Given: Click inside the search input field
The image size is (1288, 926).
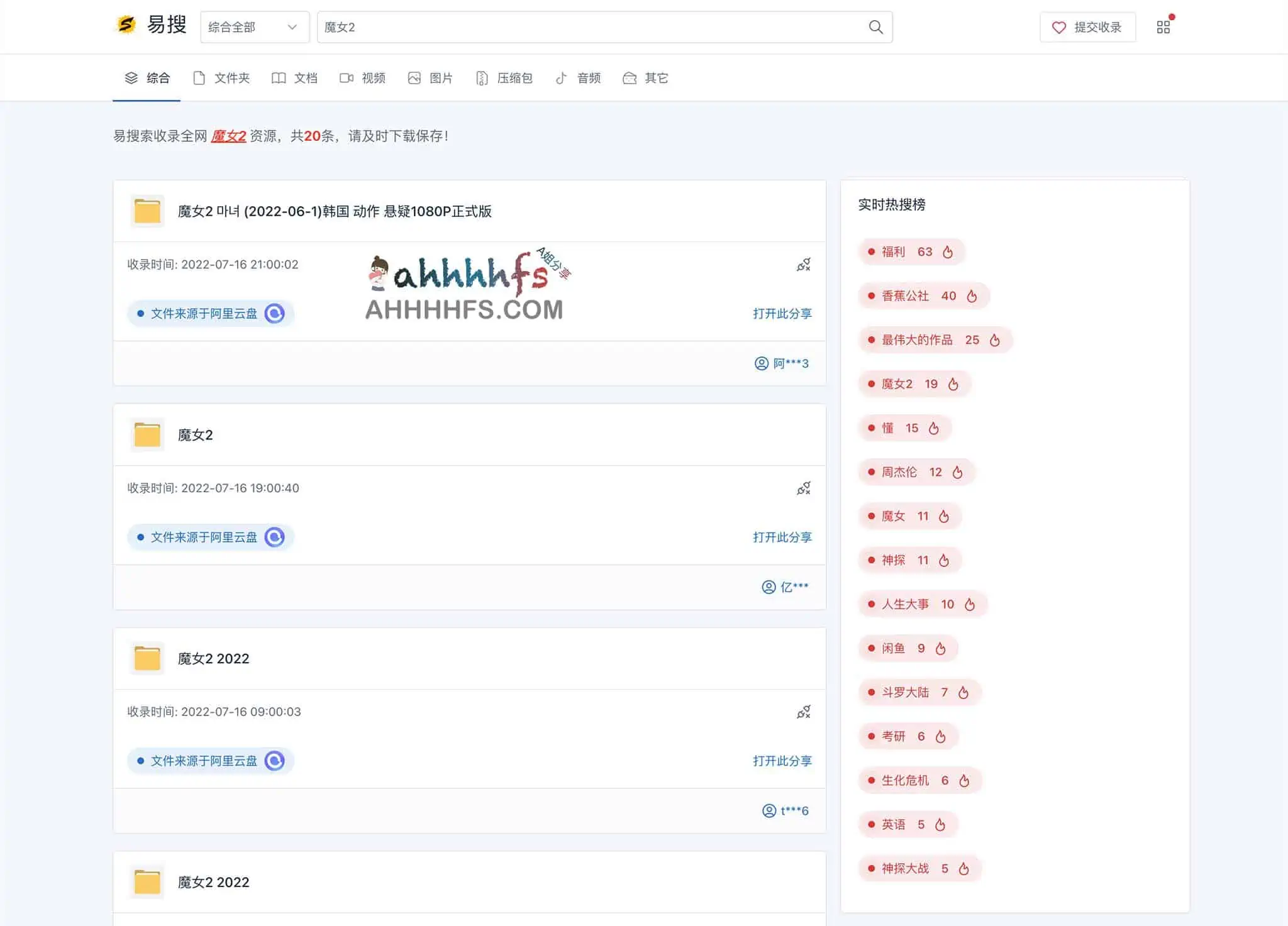Looking at the screenshot, I should point(566,27).
